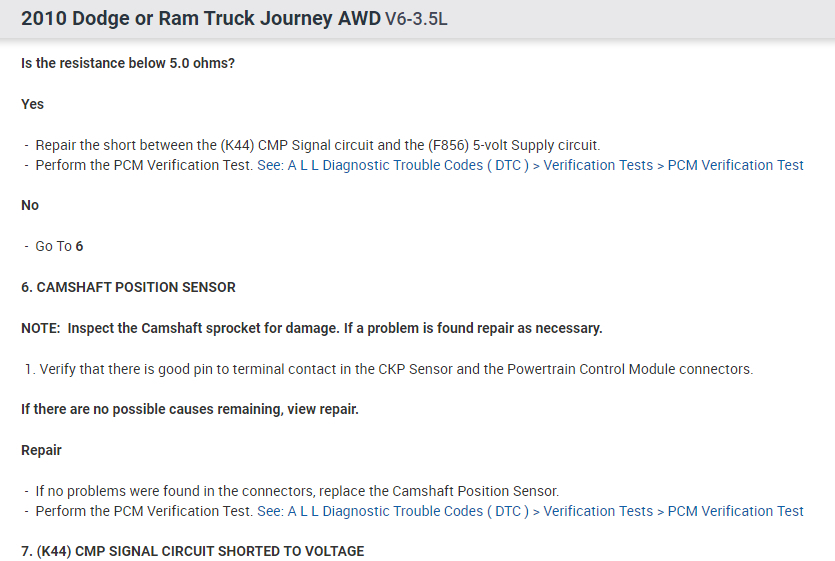
Task: Click 'If there are no possible causes remaining' text
Action: click(x=190, y=410)
